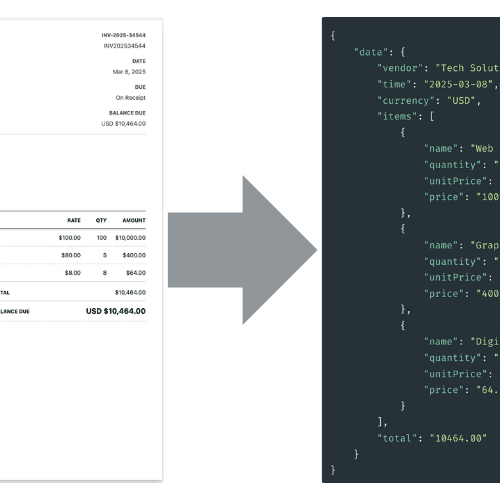Select the $10,000.00 amount cell
This screenshot has height=500, width=500.
tap(130, 238)
